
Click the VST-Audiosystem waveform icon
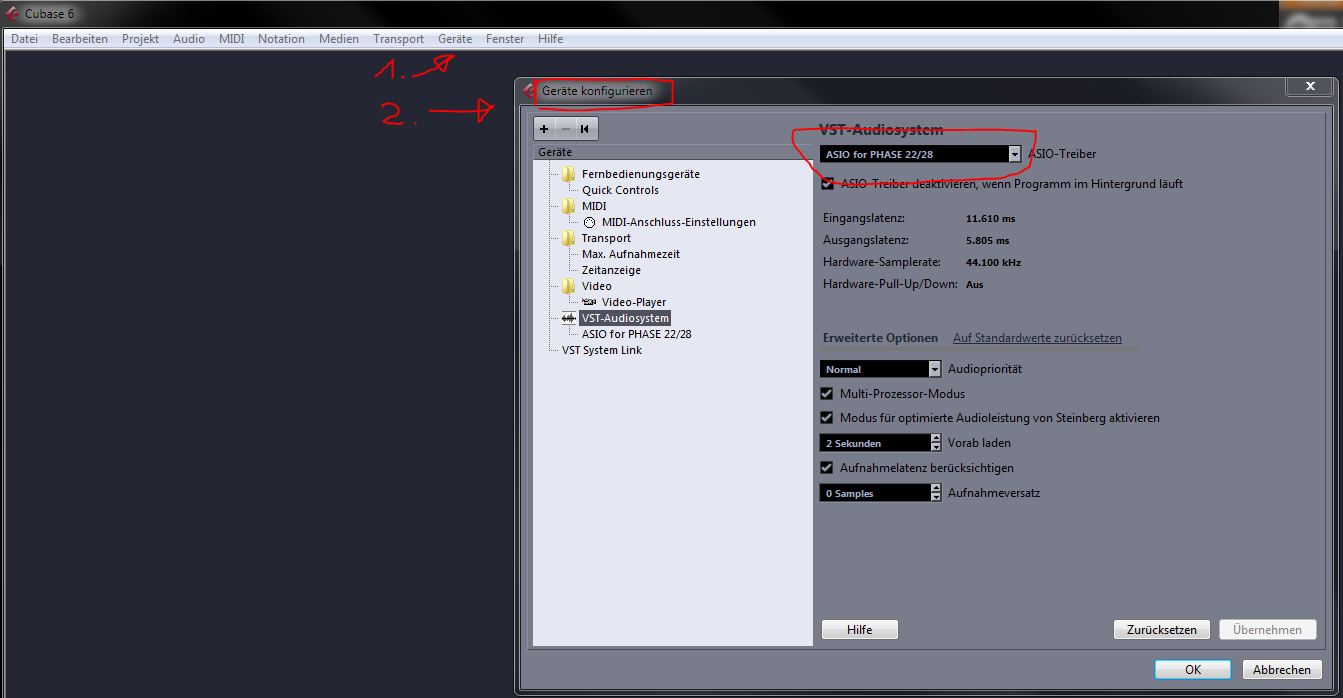[569, 318]
